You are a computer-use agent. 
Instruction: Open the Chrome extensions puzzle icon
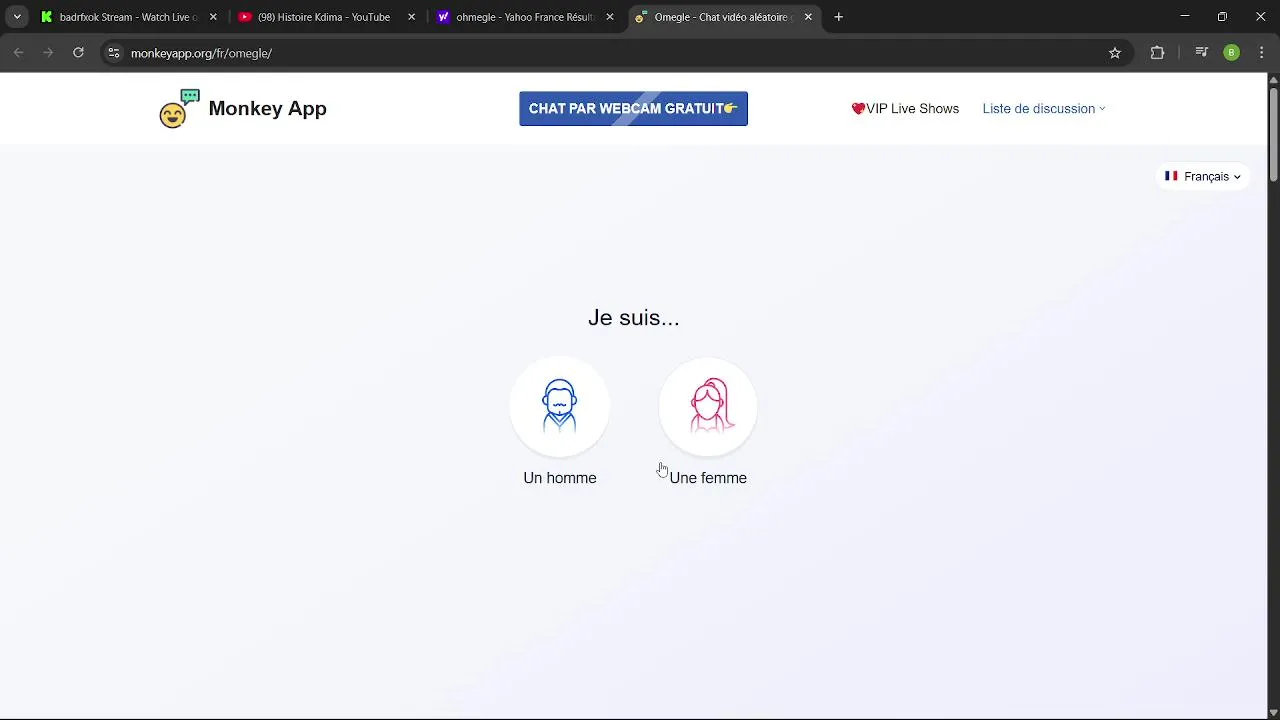1157,53
